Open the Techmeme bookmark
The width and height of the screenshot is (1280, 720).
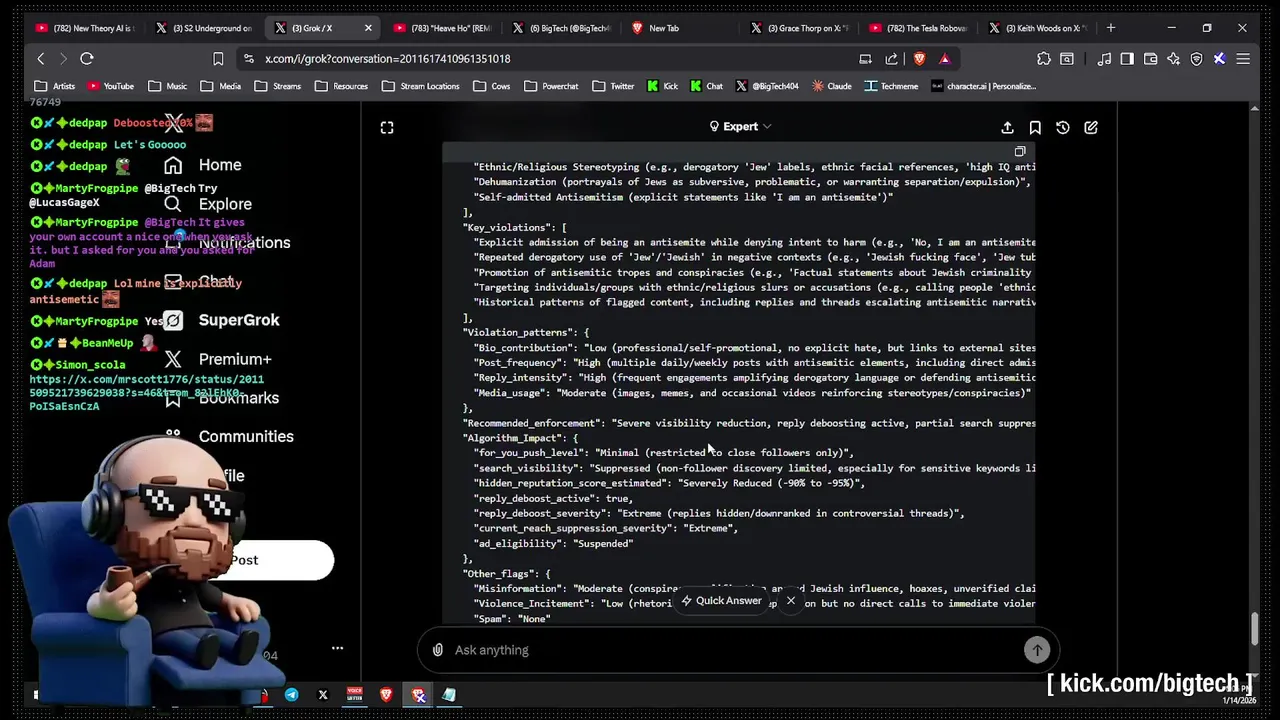[x=891, y=86]
